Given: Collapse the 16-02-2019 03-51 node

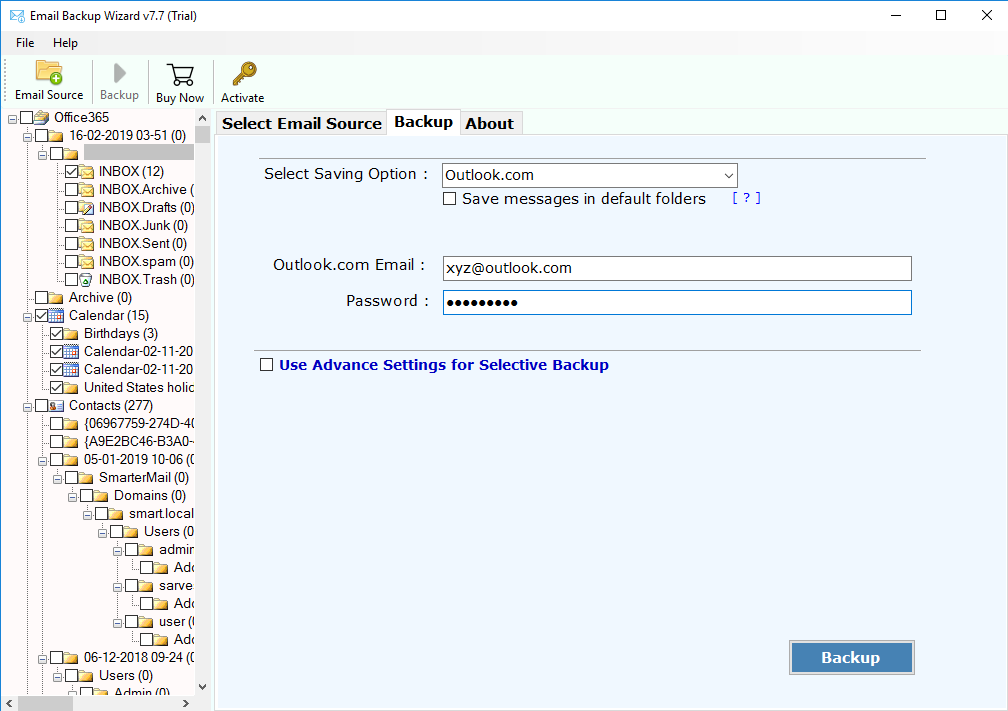Looking at the screenshot, I should 27,137.
